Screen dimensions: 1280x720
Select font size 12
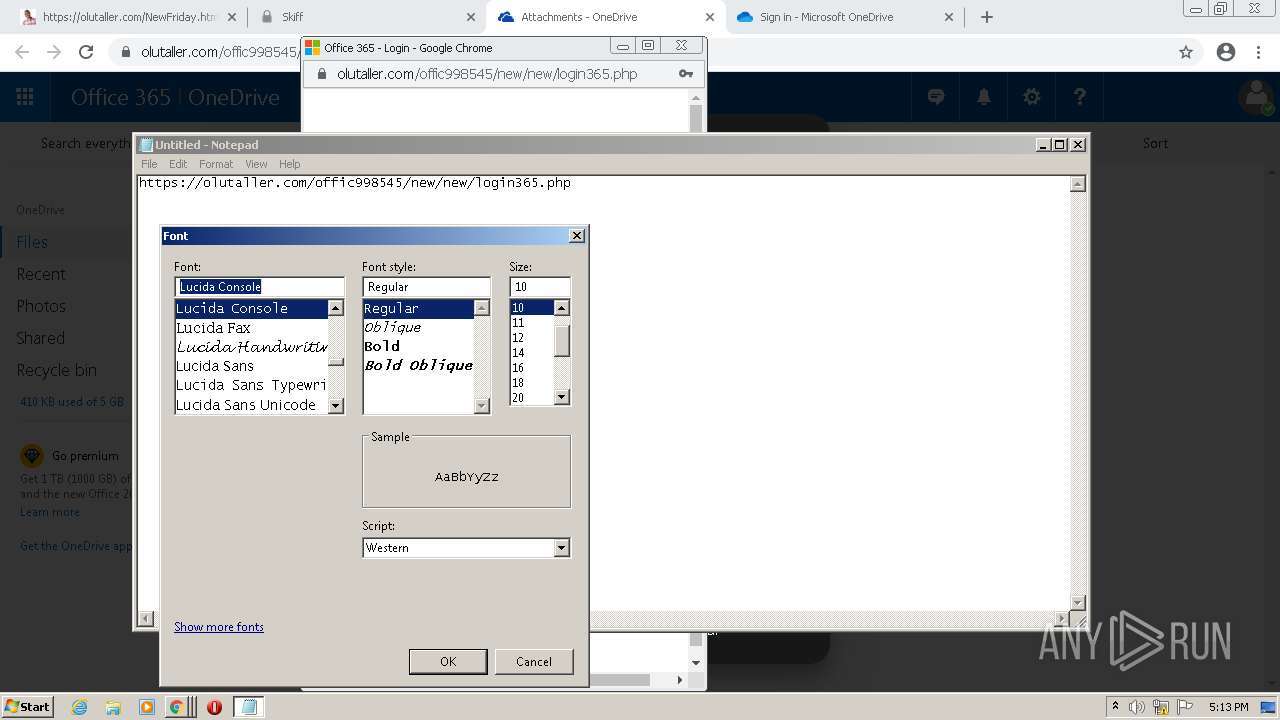[531, 338]
